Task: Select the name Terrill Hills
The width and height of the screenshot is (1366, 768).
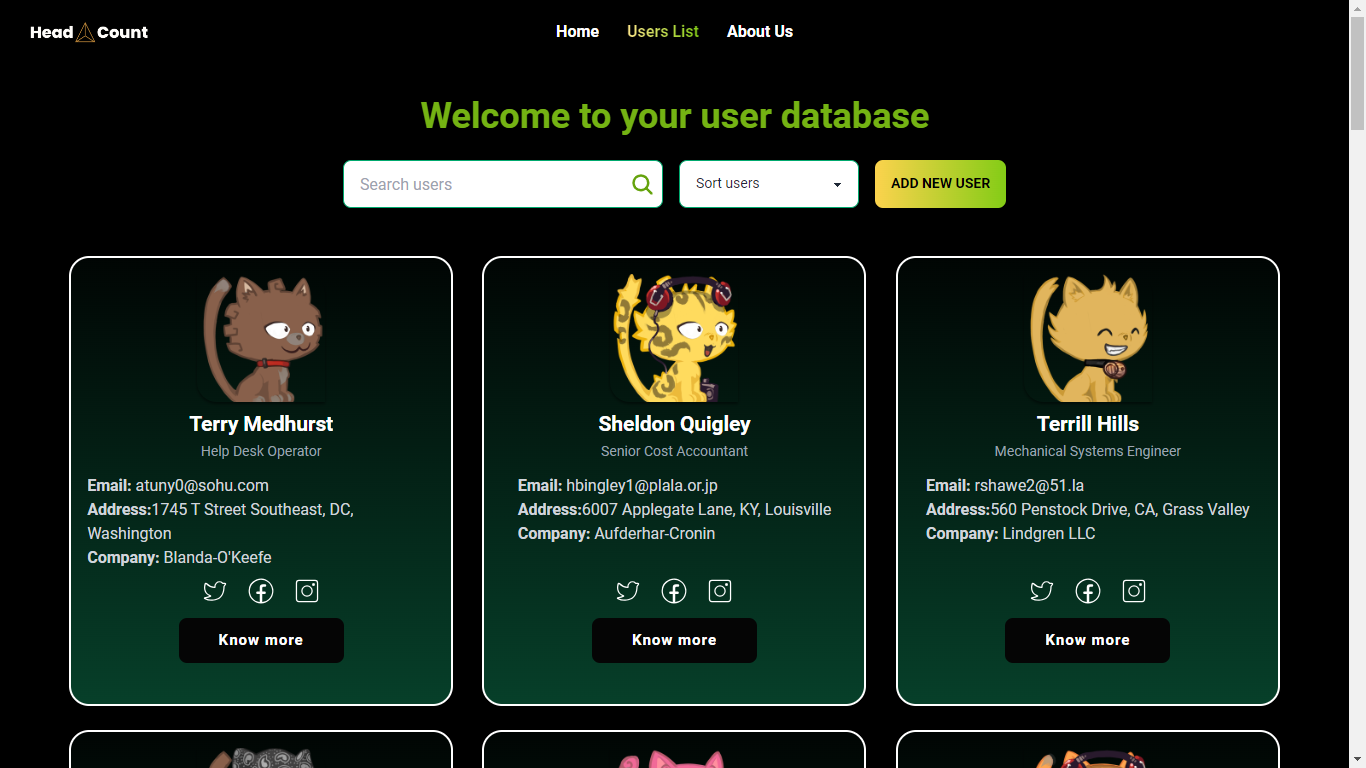Action: [x=1088, y=424]
